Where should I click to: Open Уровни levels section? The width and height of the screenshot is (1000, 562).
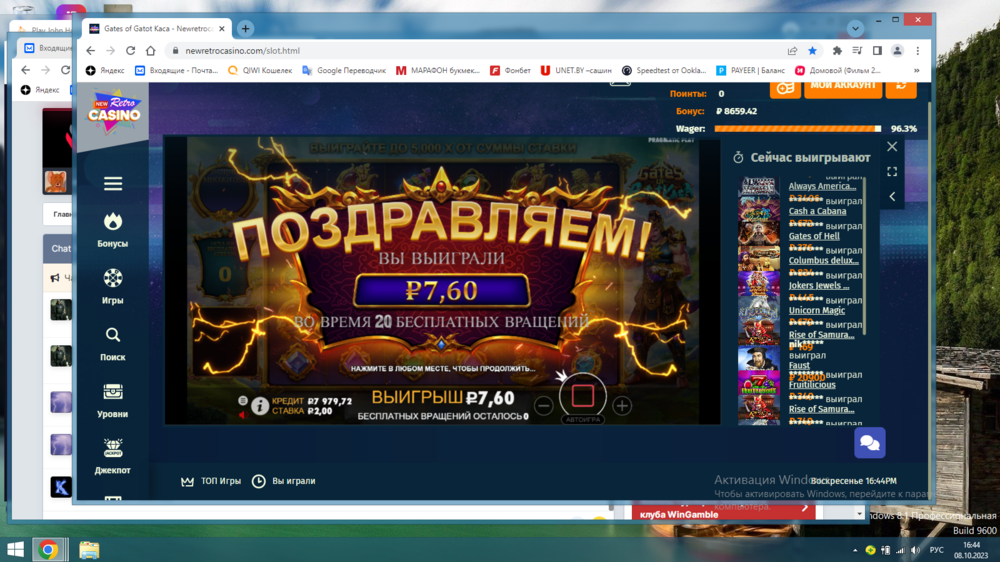click(113, 399)
